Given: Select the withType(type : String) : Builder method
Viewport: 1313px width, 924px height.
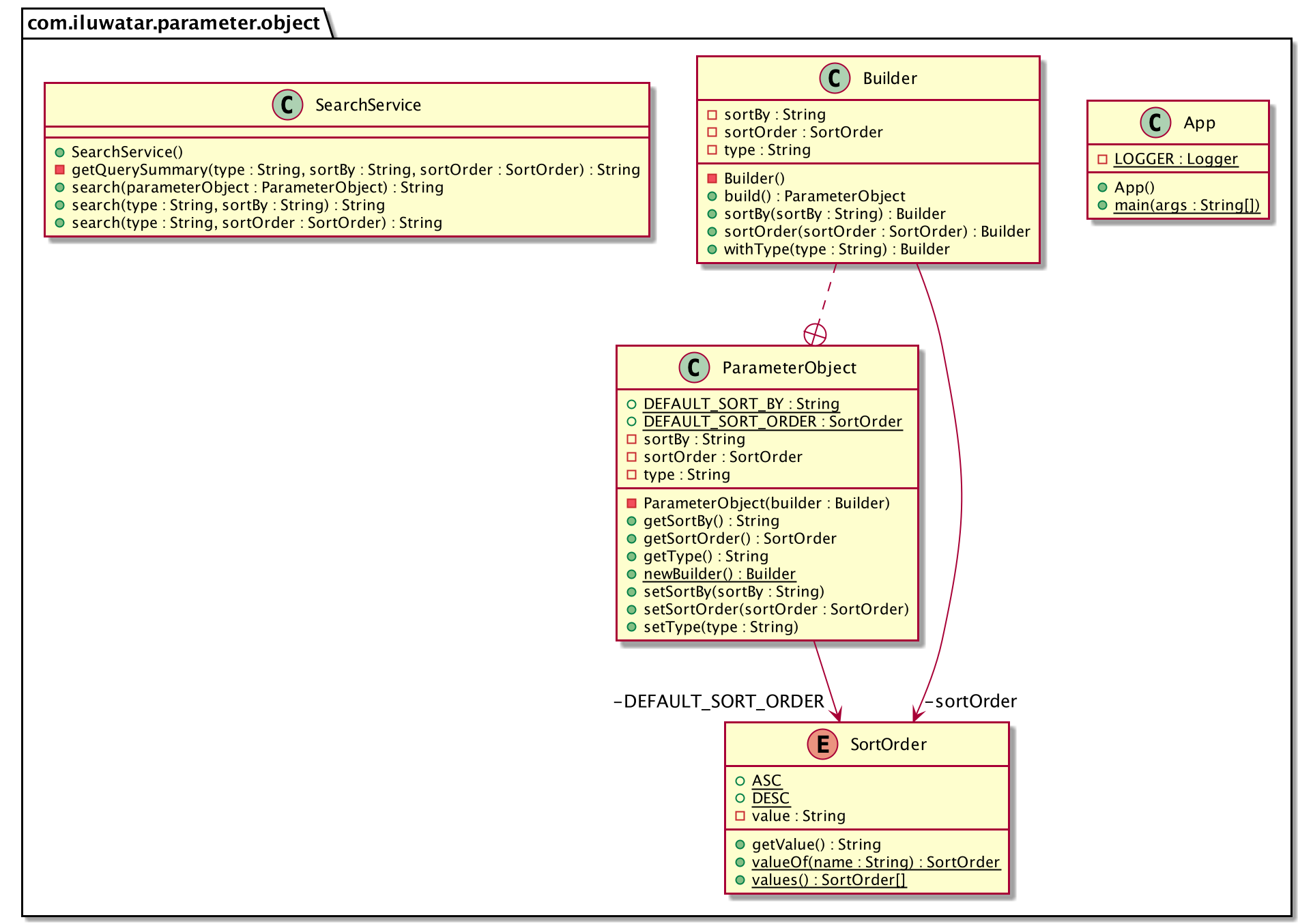Looking at the screenshot, I should click(837, 250).
